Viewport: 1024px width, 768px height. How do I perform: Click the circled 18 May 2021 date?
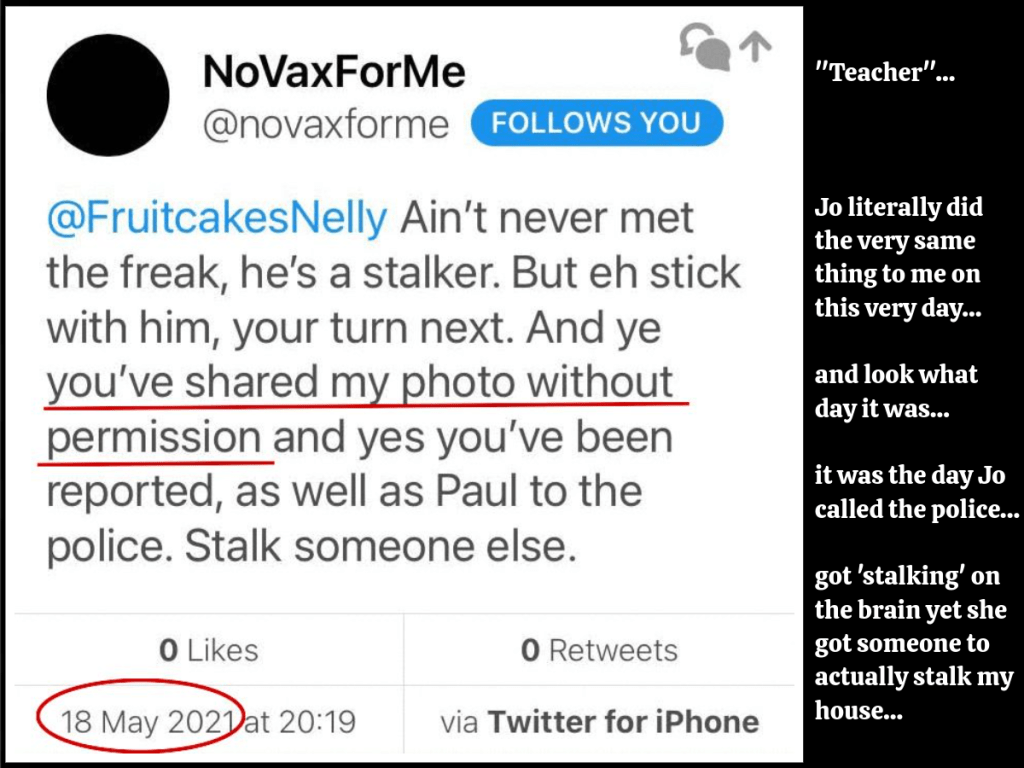(148, 721)
